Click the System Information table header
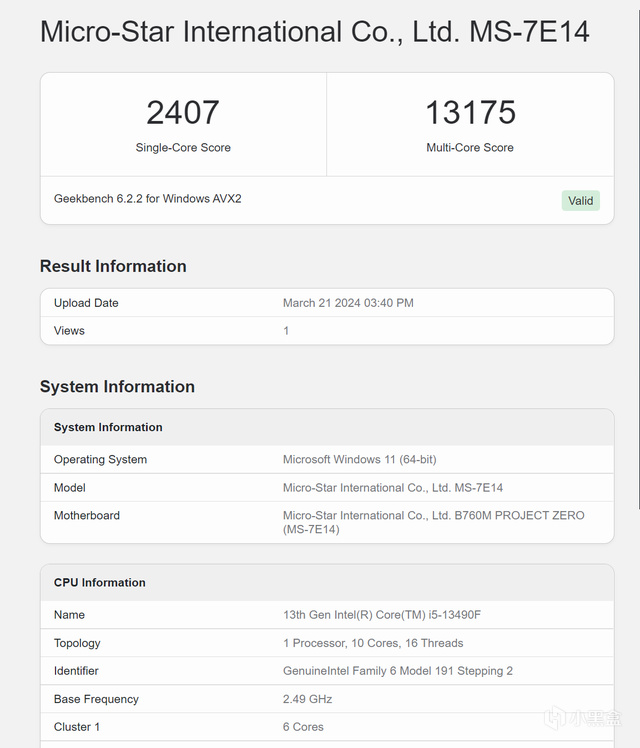Image resolution: width=640 pixels, height=748 pixels. point(108,427)
